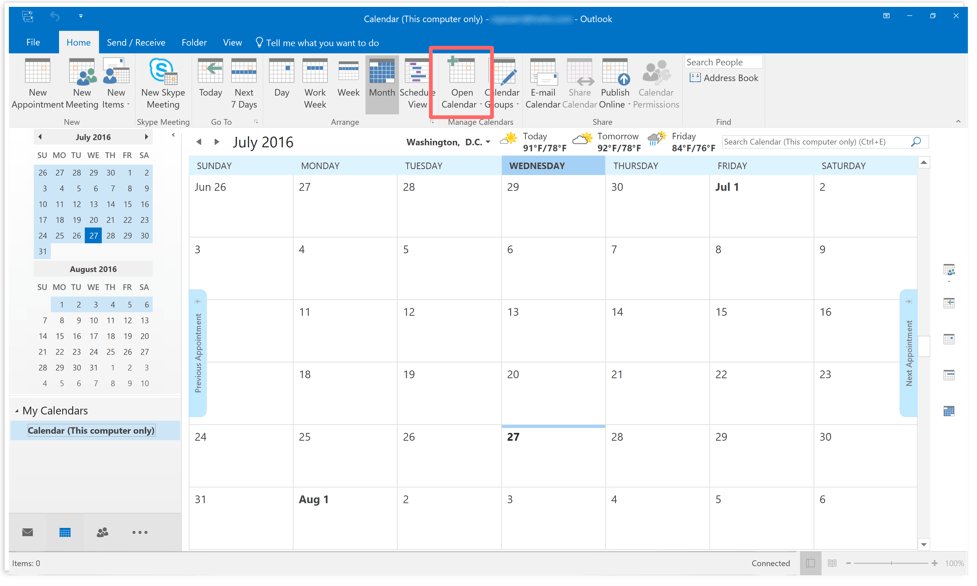
Task: Adjust the zoom slider
Action: click(892, 563)
